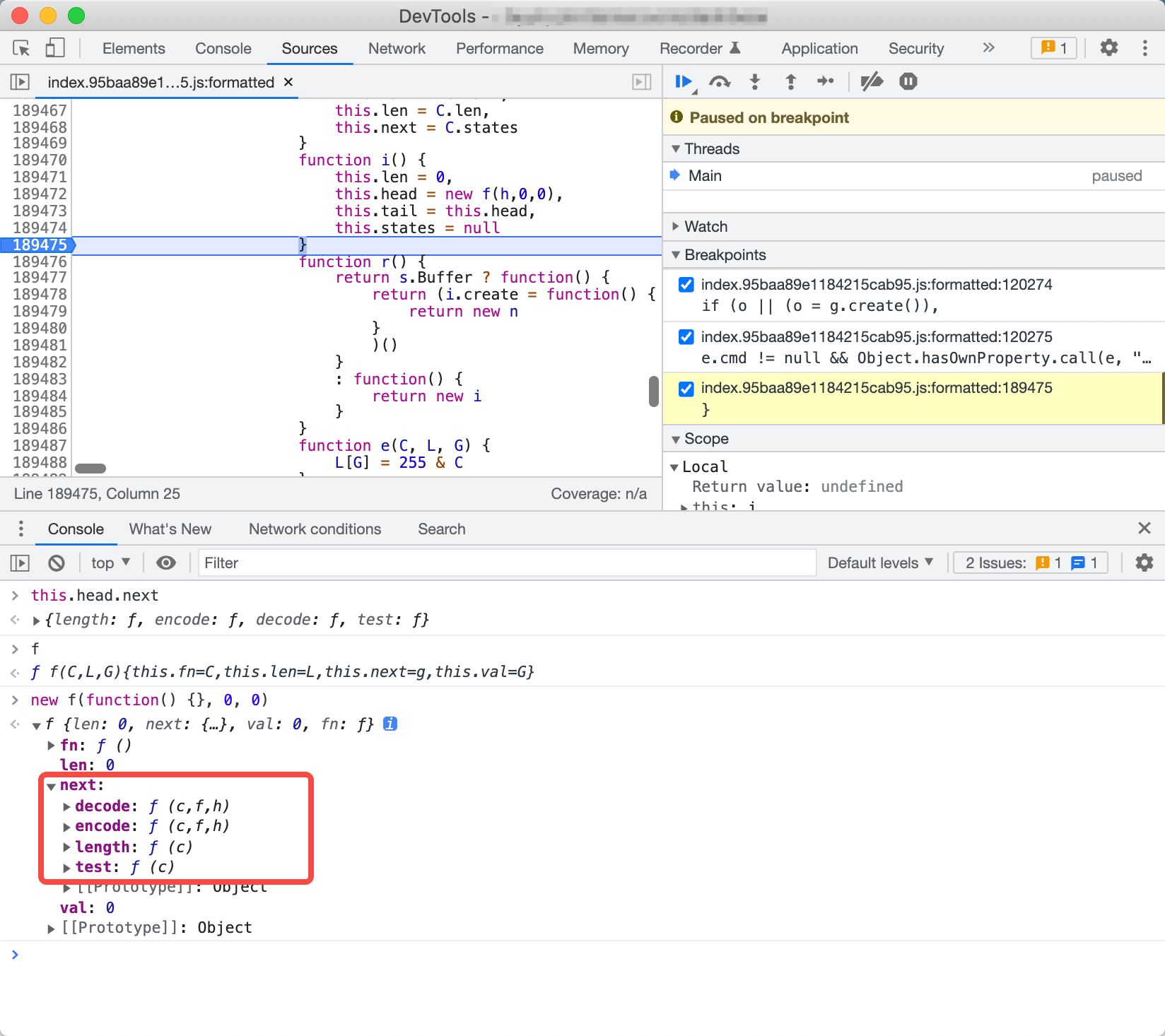Step over next function call

click(x=720, y=81)
